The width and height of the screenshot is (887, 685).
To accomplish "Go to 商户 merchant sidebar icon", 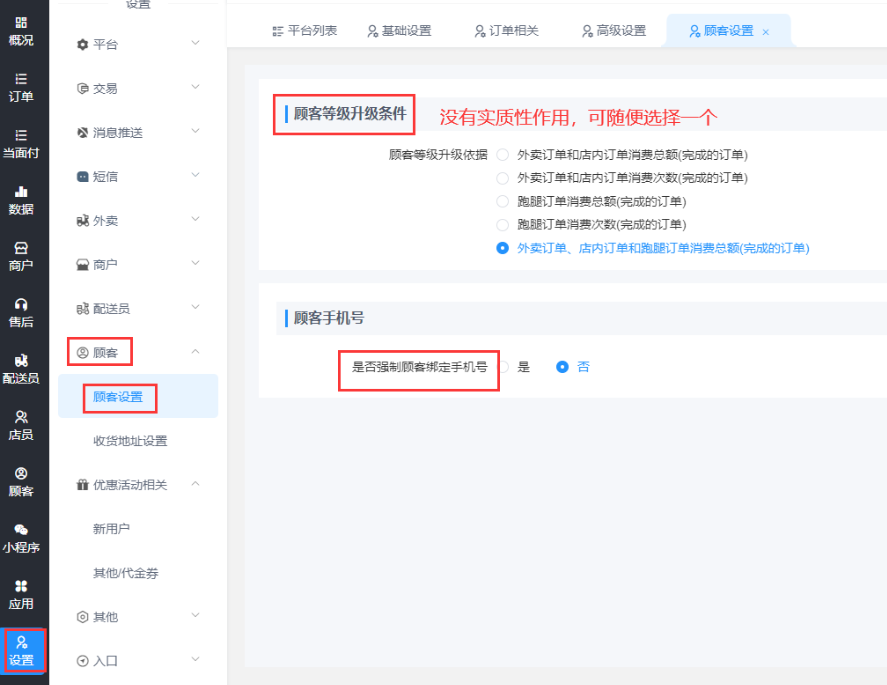I will 21,256.
